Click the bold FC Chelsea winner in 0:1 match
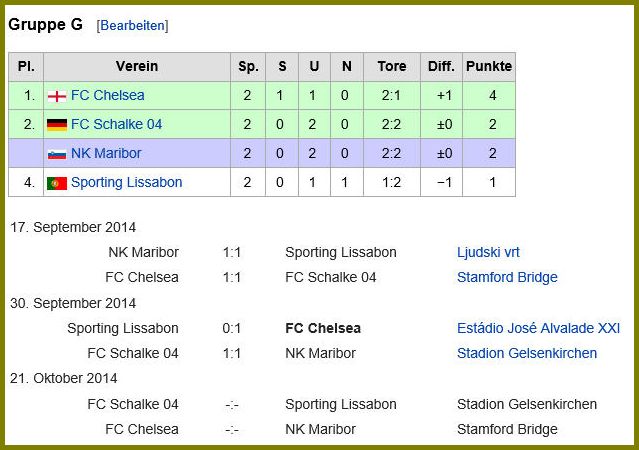 pyautogui.click(x=323, y=328)
